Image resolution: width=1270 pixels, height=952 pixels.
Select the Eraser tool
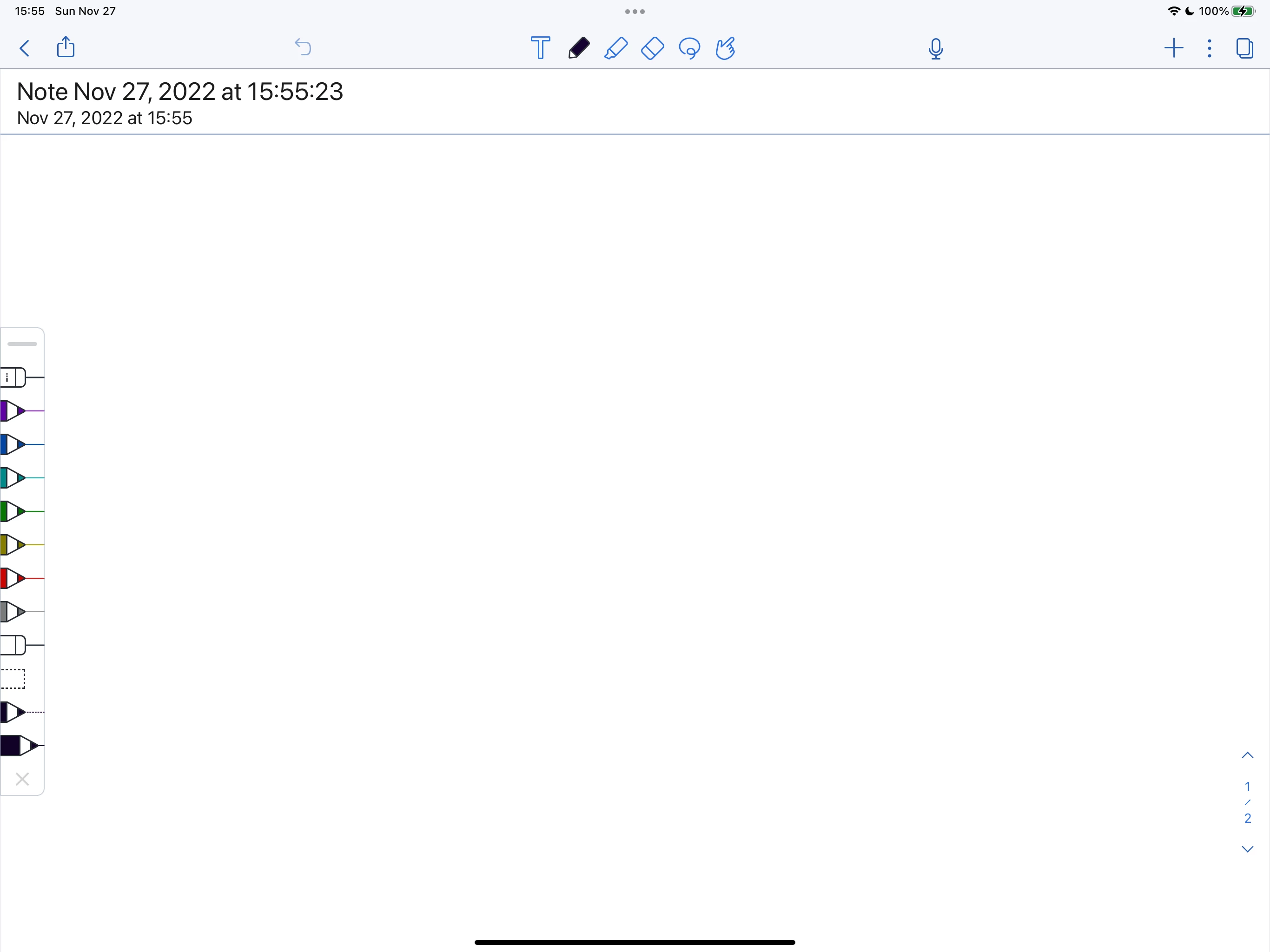[652, 48]
